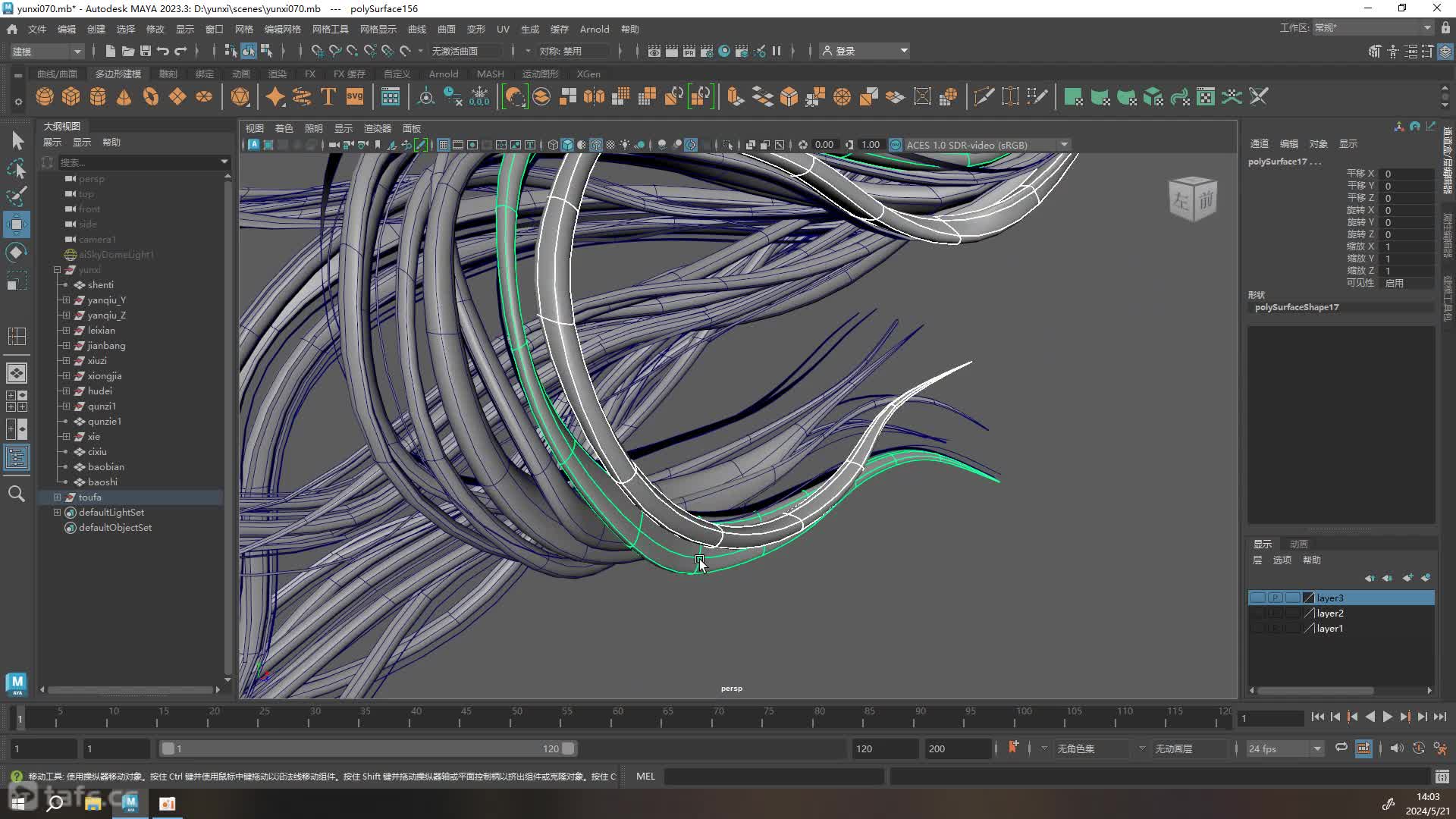This screenshot has width=1456, height=819.
Task: Toggle audio mute speaker icon
Action: [x=1396, y=748]
